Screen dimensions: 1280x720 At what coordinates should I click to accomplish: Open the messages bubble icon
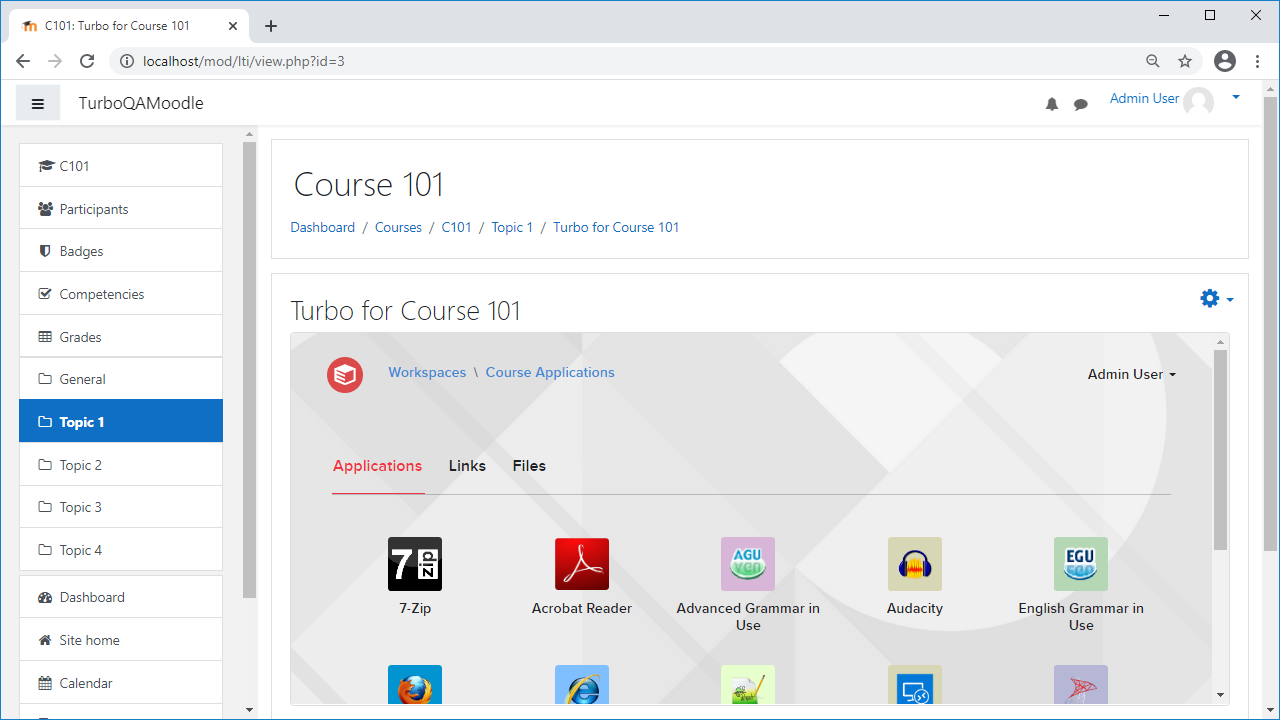coord(1080,104)
